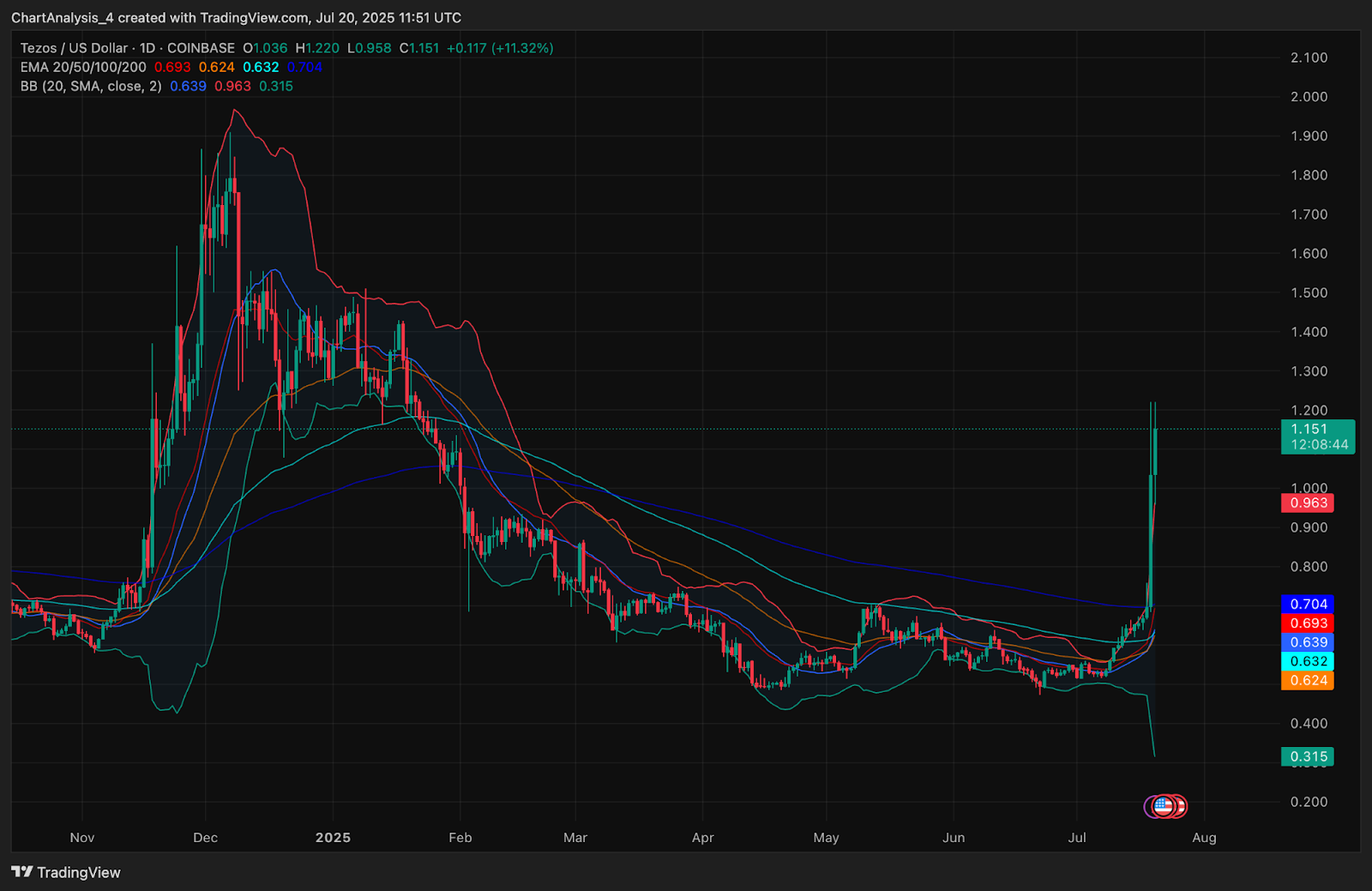Click the US flag economic event marker

(x=1164, y=806)
